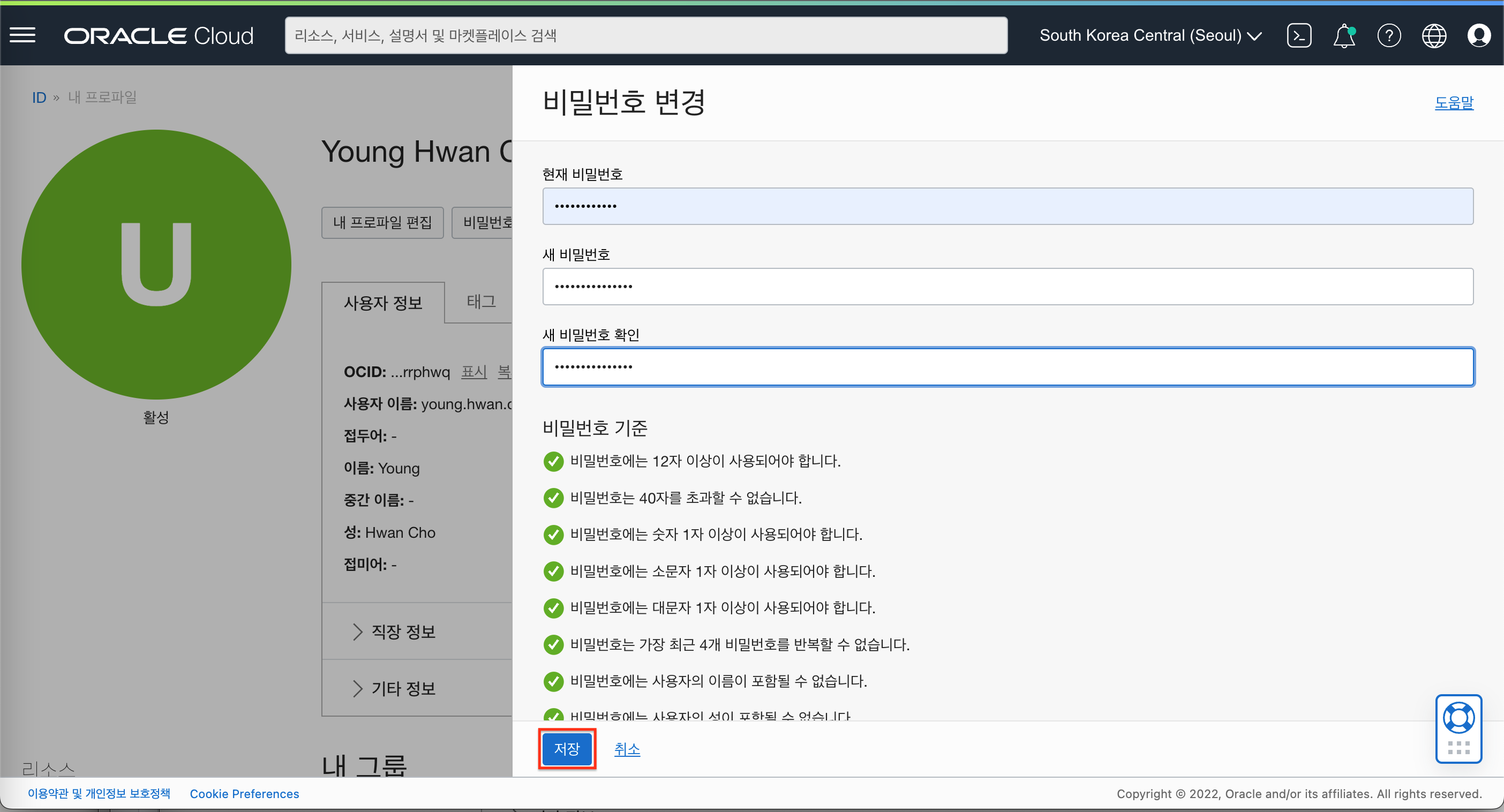This screenshot has height=812, width=1504.
Task: Click the ID breadcrumb link
Action: coord(39,97)
